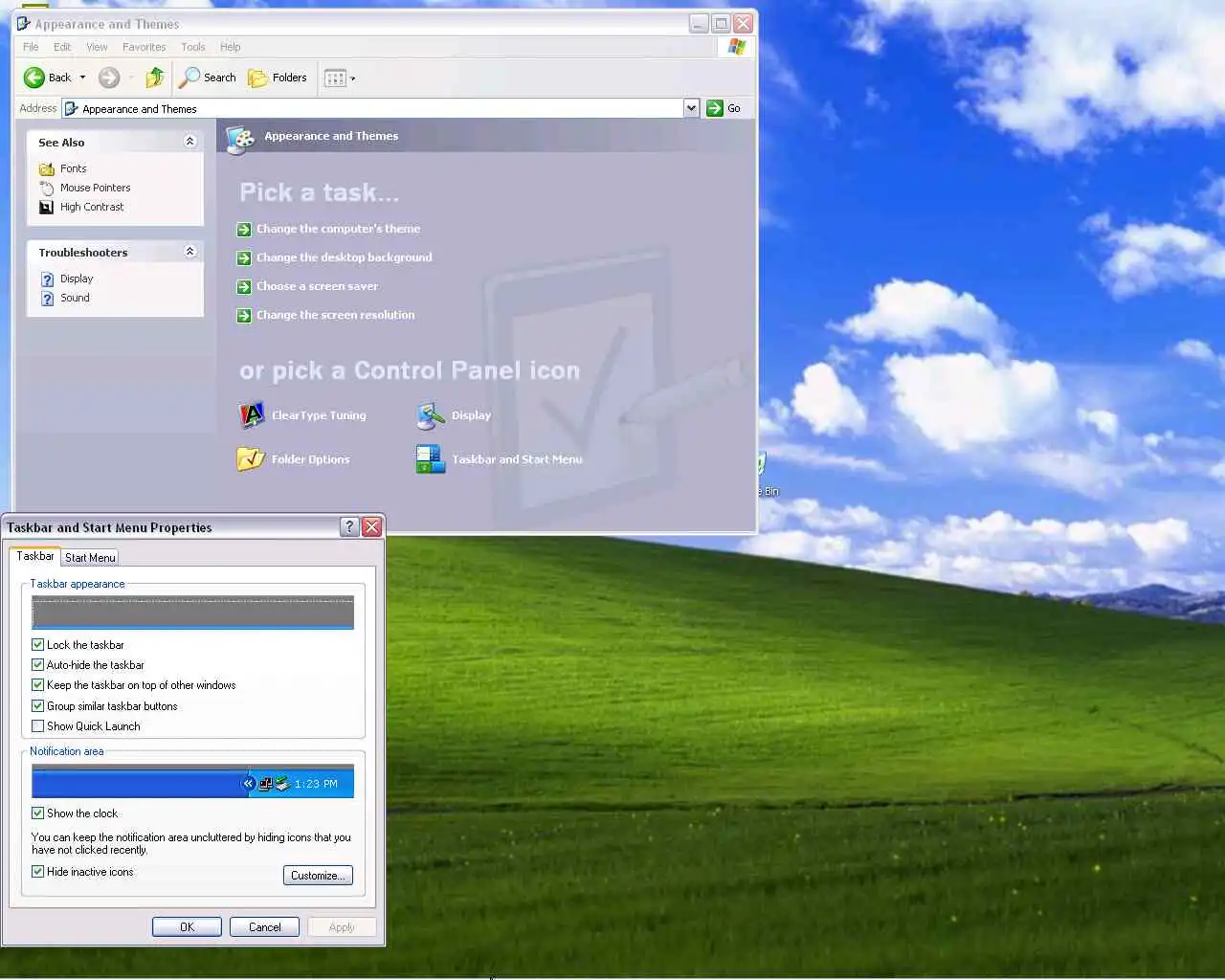Image resolution: width=1225 pixels, height=980 pixels.
Task: Open High Contrast icon in See Also
Action: pos(46,207)
